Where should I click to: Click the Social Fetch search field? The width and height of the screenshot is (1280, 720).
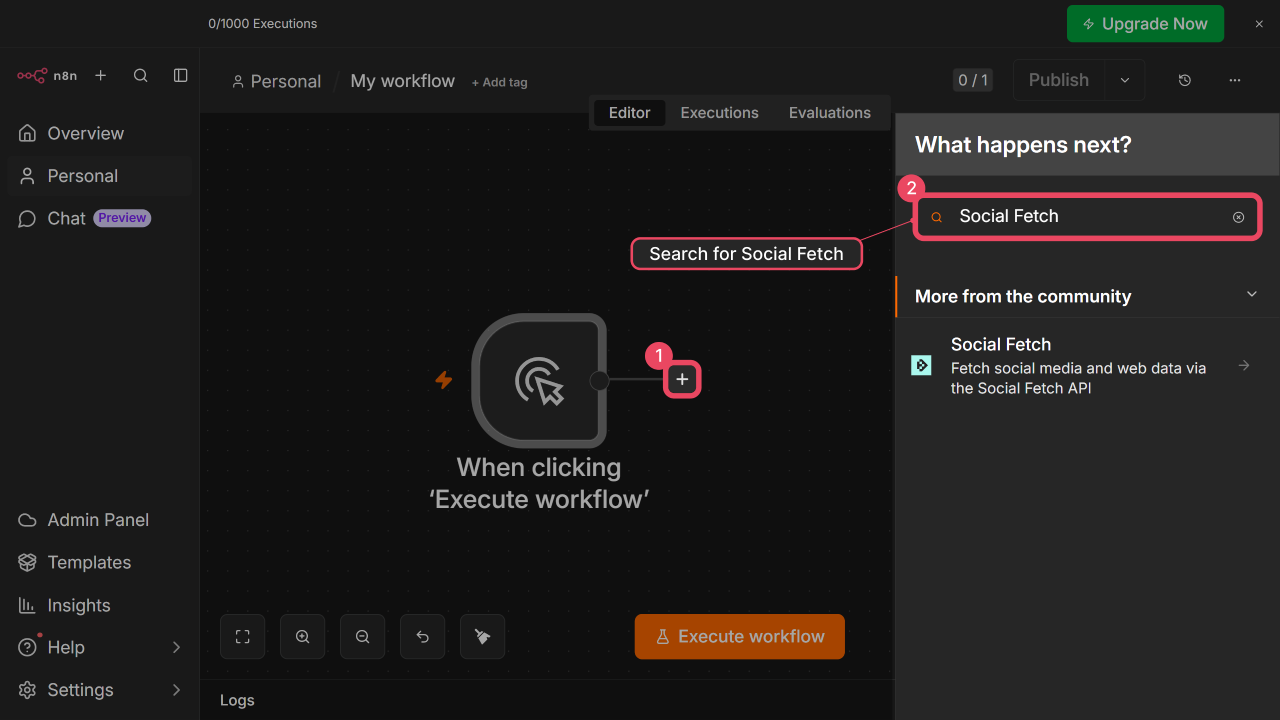tap(1088, 217)
